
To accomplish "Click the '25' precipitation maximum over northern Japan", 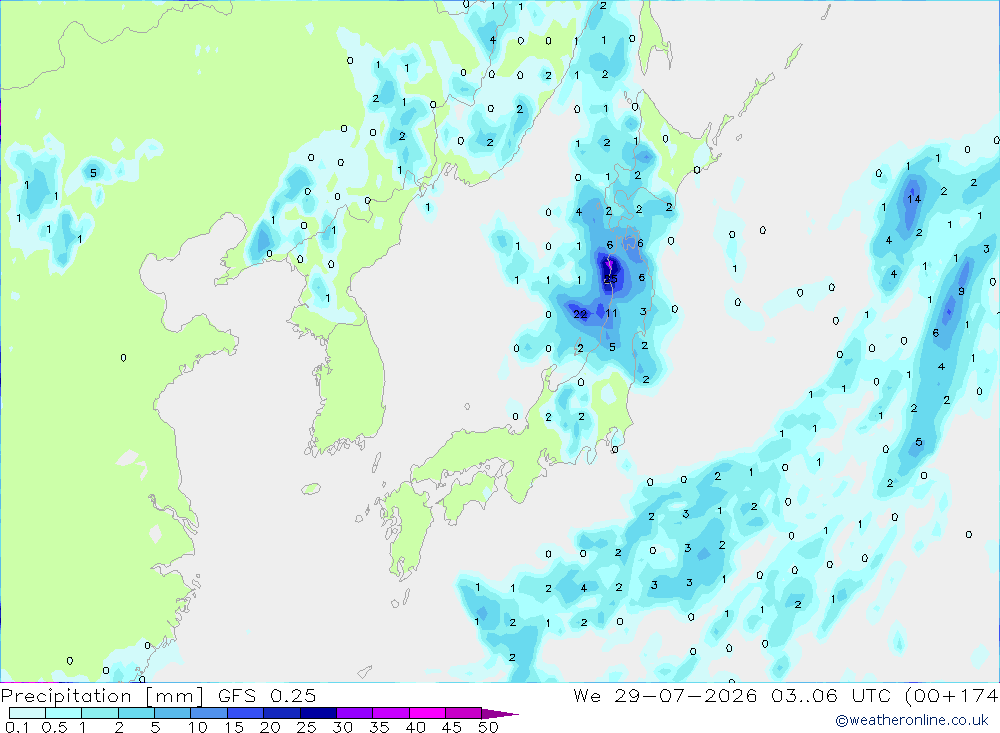I will pyautogui.click(x=610, y=279).
